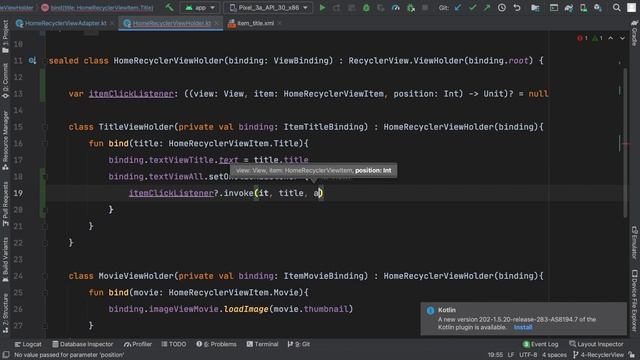640x360 pixels.
Task: Open the Commit tool window
Action: tap(5, 80)
